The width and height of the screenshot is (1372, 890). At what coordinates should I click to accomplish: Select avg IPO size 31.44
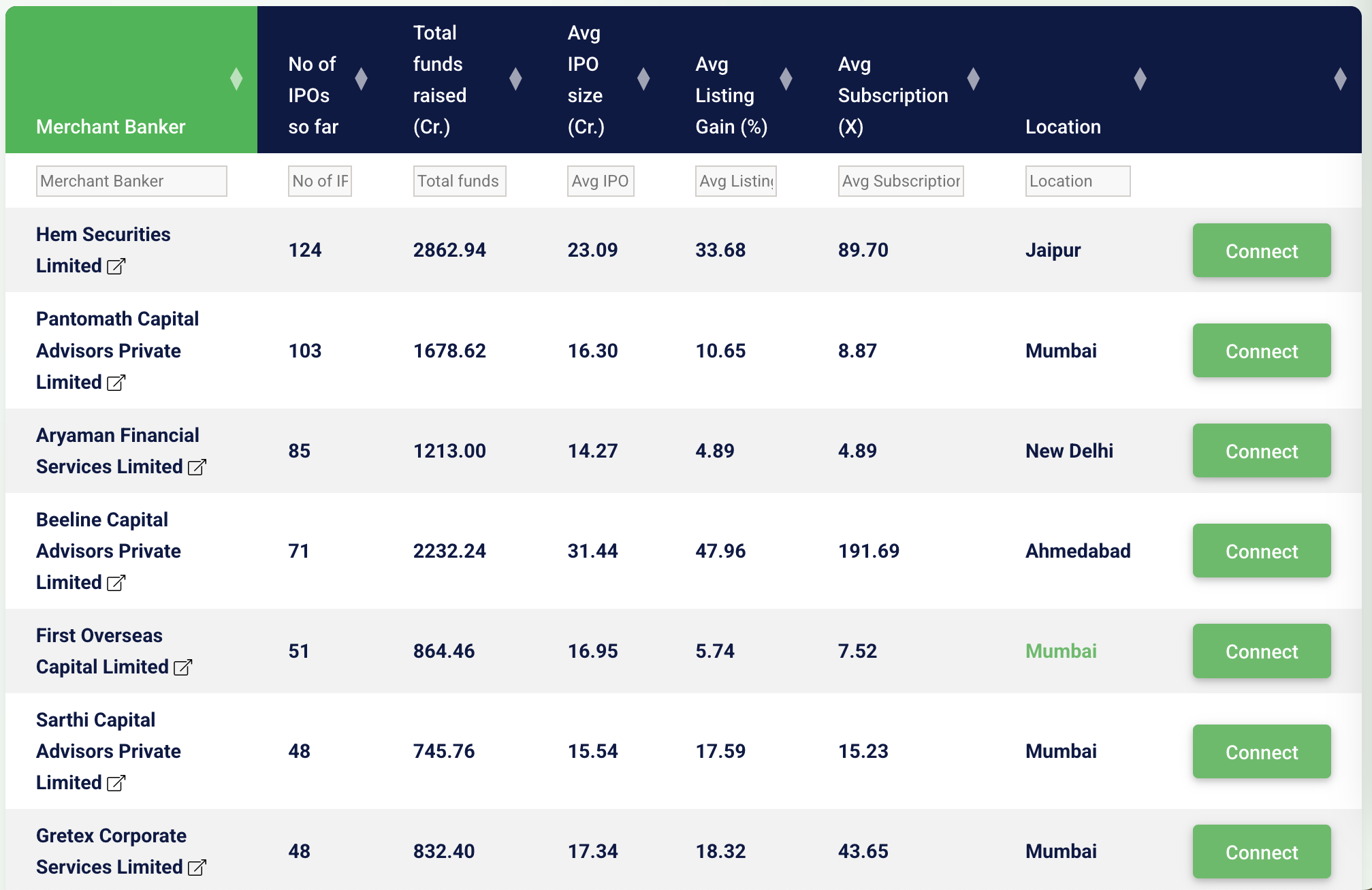592,551
